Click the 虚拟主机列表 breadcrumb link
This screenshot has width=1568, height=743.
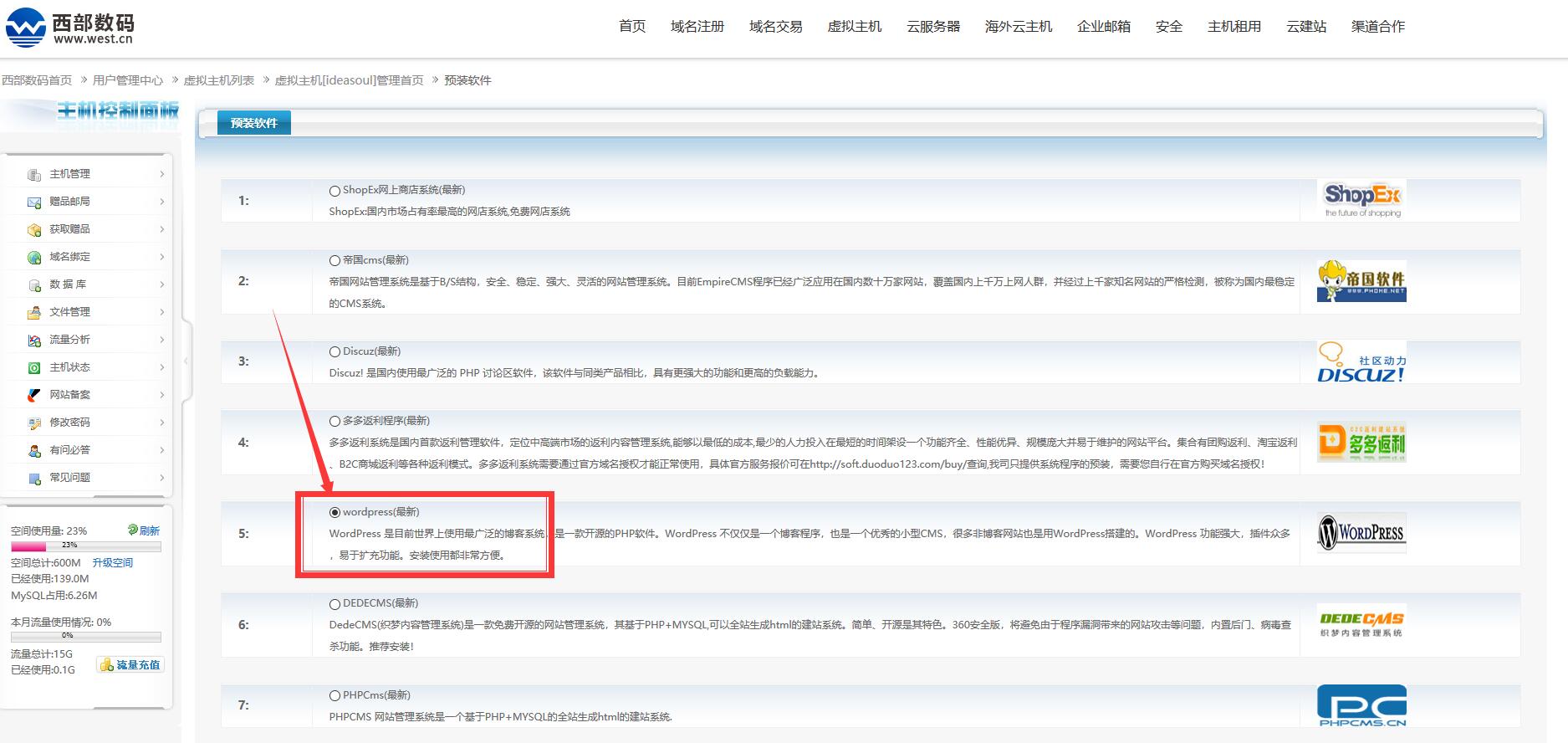(219, 80)
